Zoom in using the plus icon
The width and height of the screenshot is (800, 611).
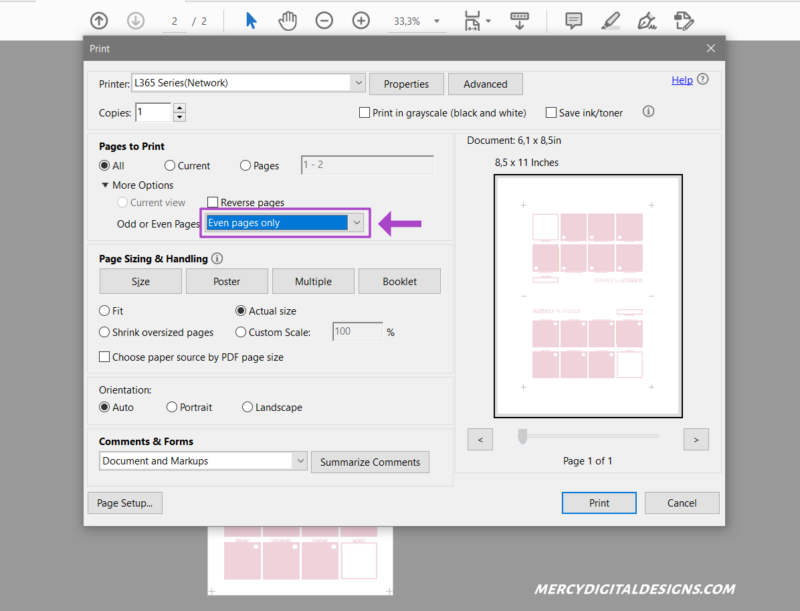(x=359, y=20)
